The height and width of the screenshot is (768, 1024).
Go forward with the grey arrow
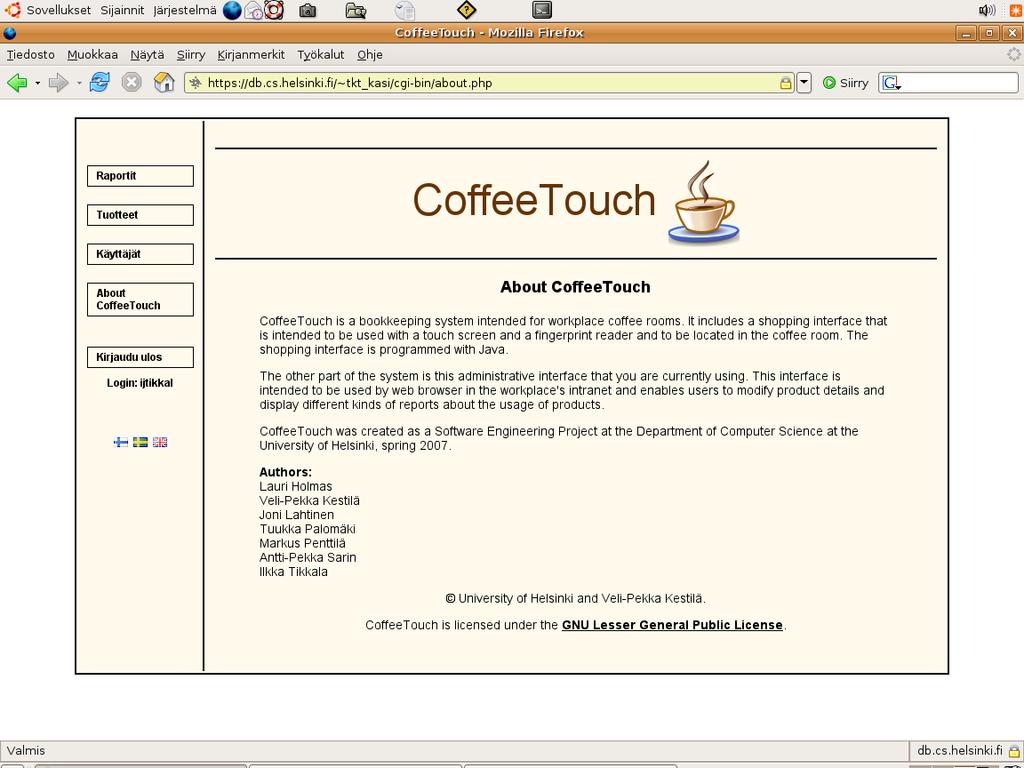click(x=59, y=83)
